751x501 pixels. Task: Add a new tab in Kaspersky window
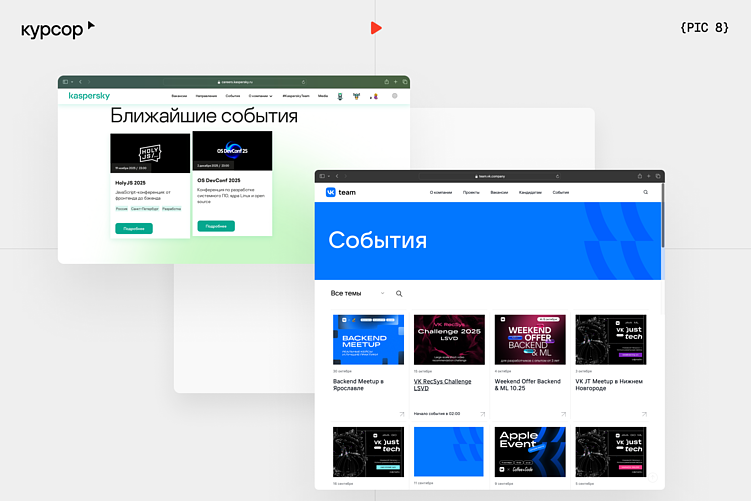pos(396,82)
